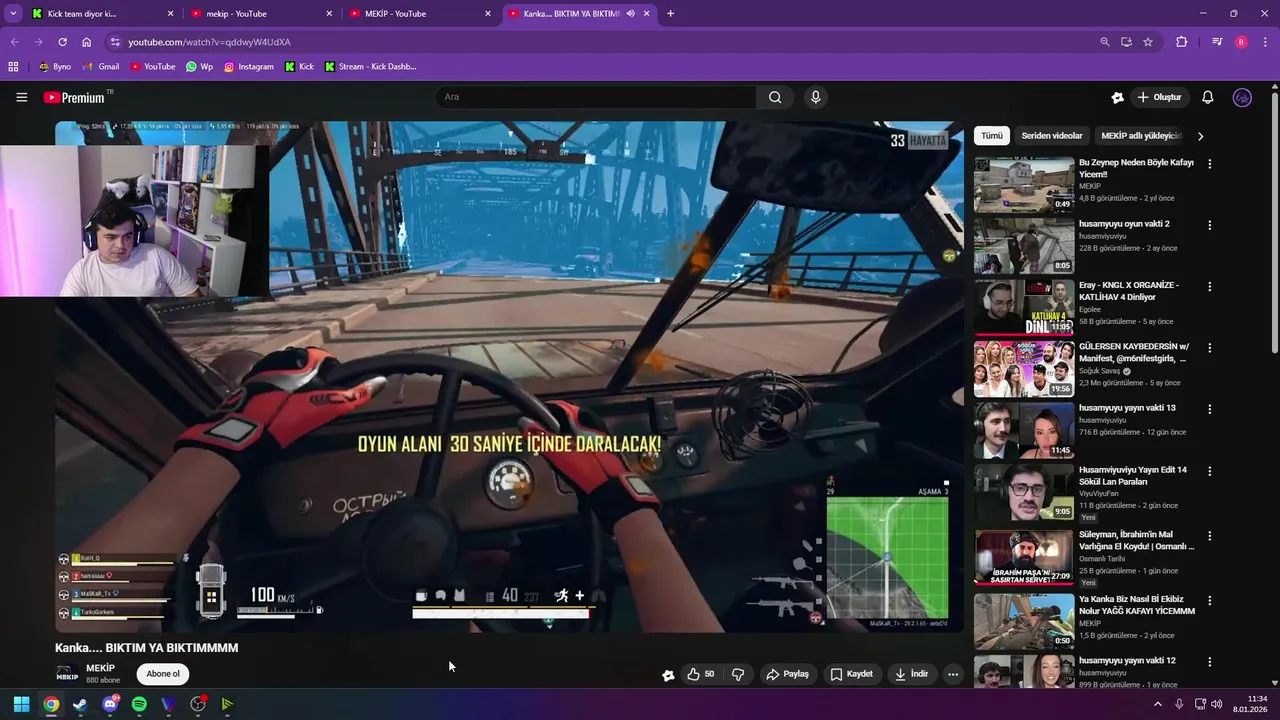Open zoom magnifier icon in address bar
Screen dimensions: 1280x720
click(x=1105, y=42)
